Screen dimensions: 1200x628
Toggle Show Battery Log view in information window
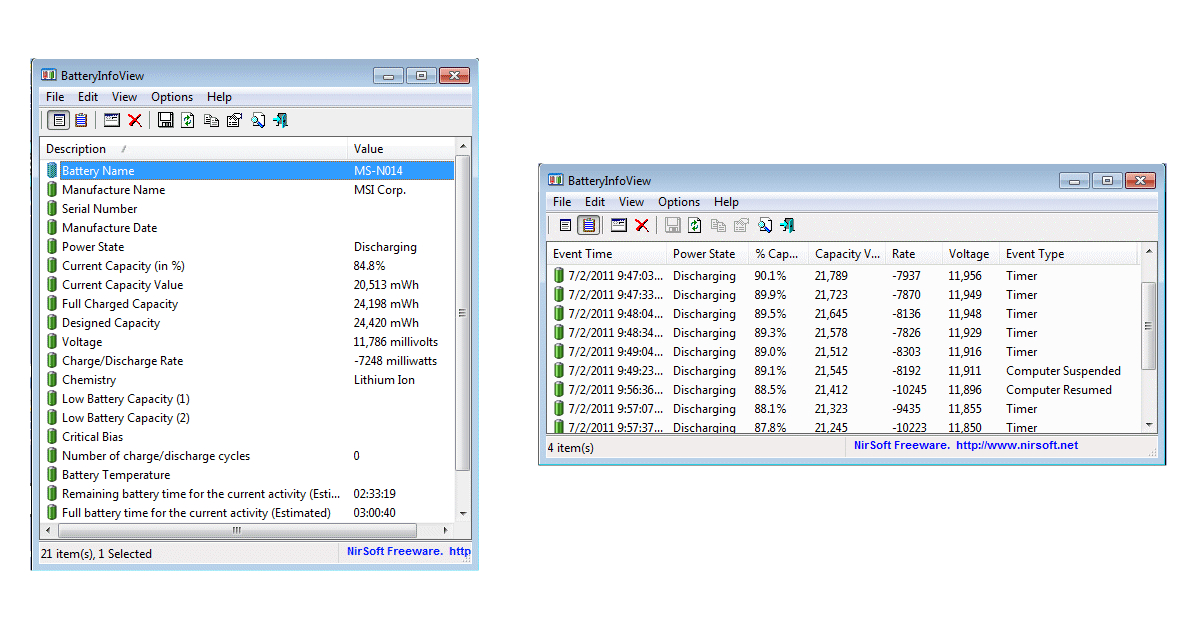[x=81, y=120]
